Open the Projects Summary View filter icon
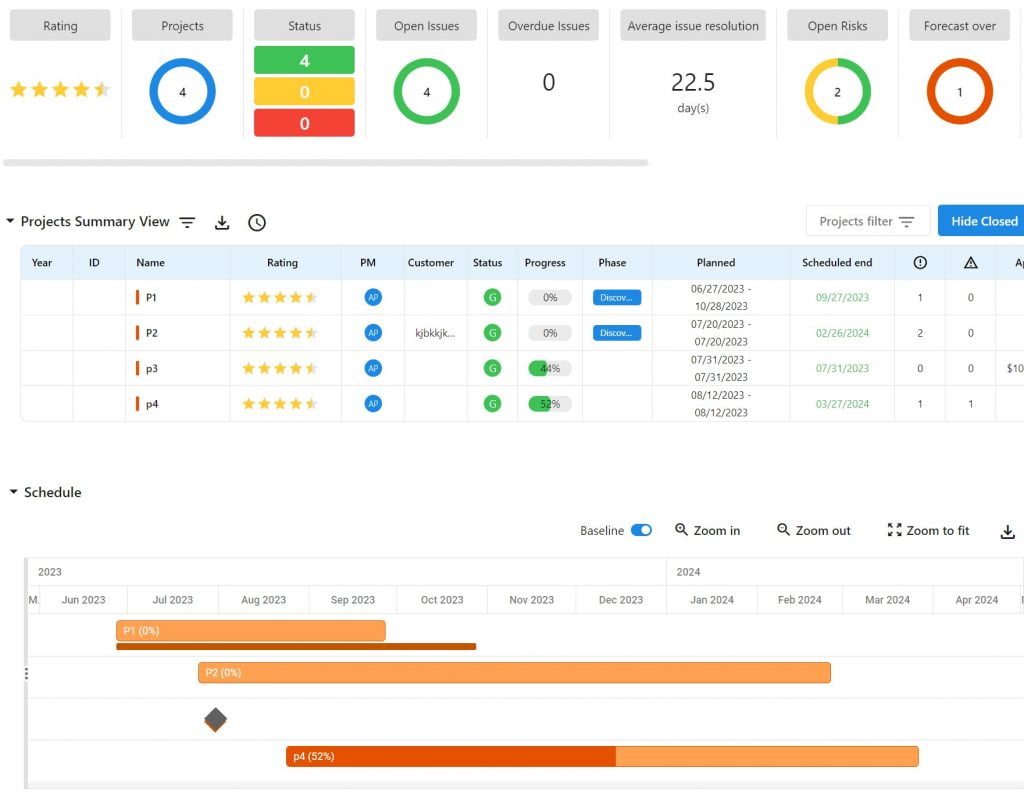Screen dimensions: 1024x796 (x=187, y=223)
